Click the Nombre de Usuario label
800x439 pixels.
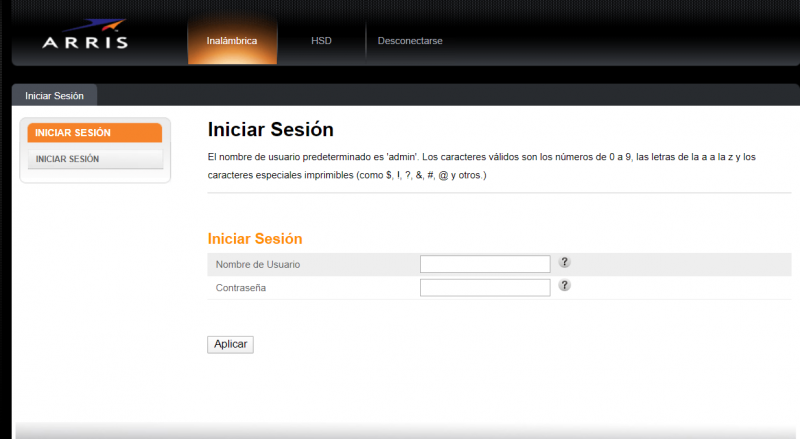(258, 264)
